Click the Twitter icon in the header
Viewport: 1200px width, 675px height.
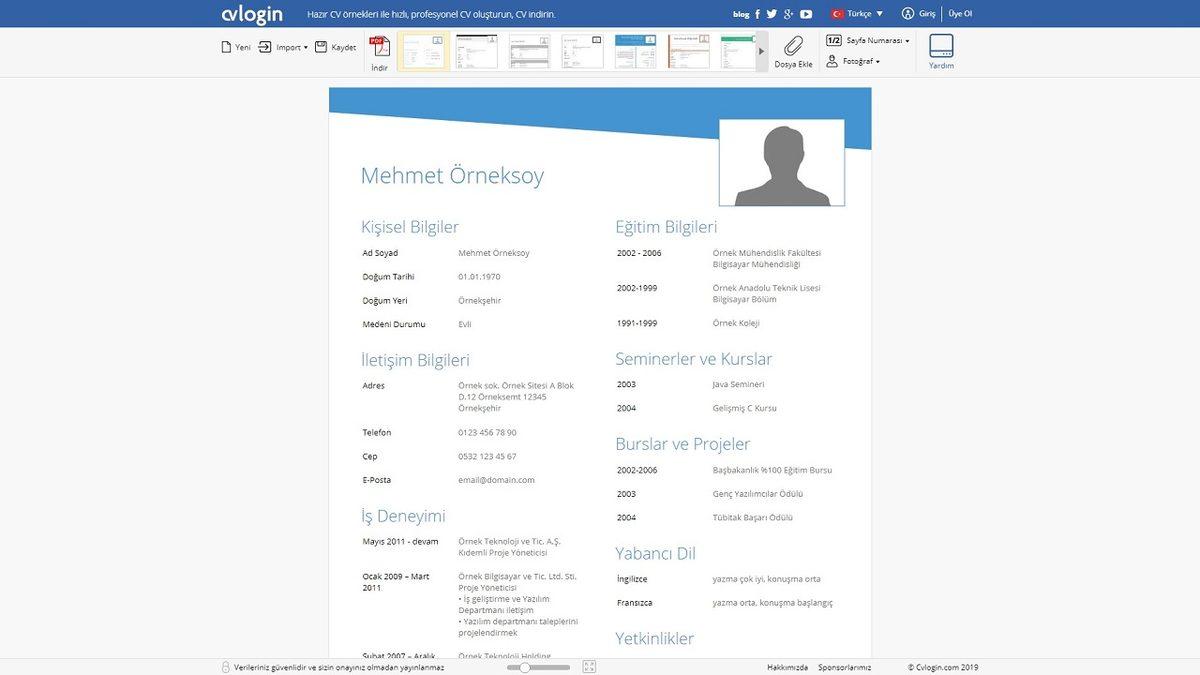pyautogui.click(x=771, y=14)
